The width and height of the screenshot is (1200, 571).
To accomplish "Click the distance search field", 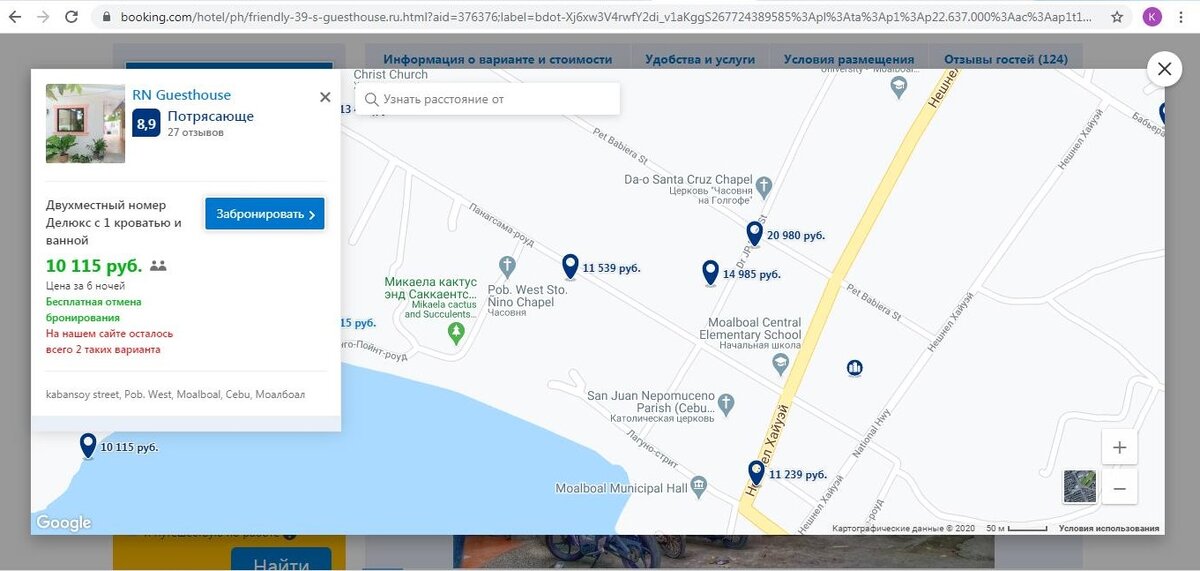I will pos(488,99).
